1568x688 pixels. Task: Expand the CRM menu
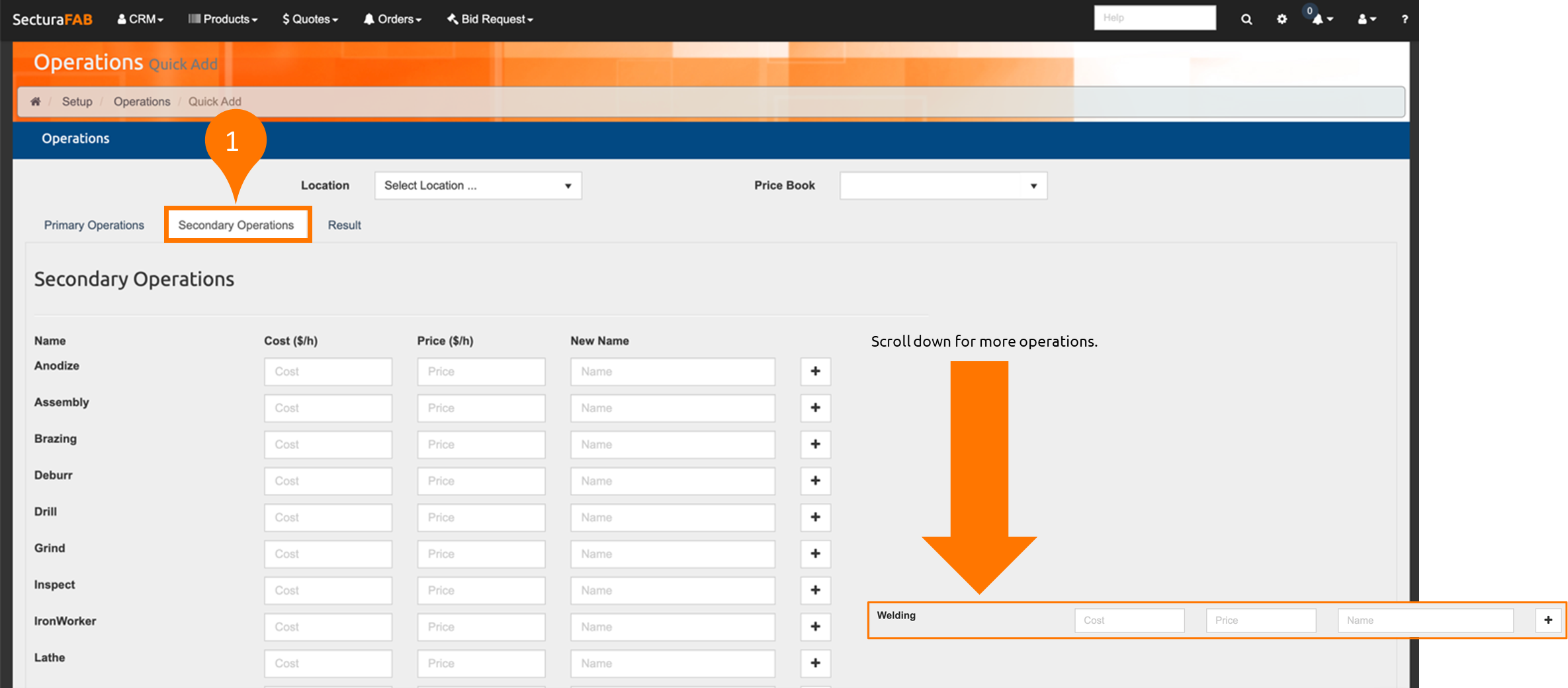tap(140, 19)
